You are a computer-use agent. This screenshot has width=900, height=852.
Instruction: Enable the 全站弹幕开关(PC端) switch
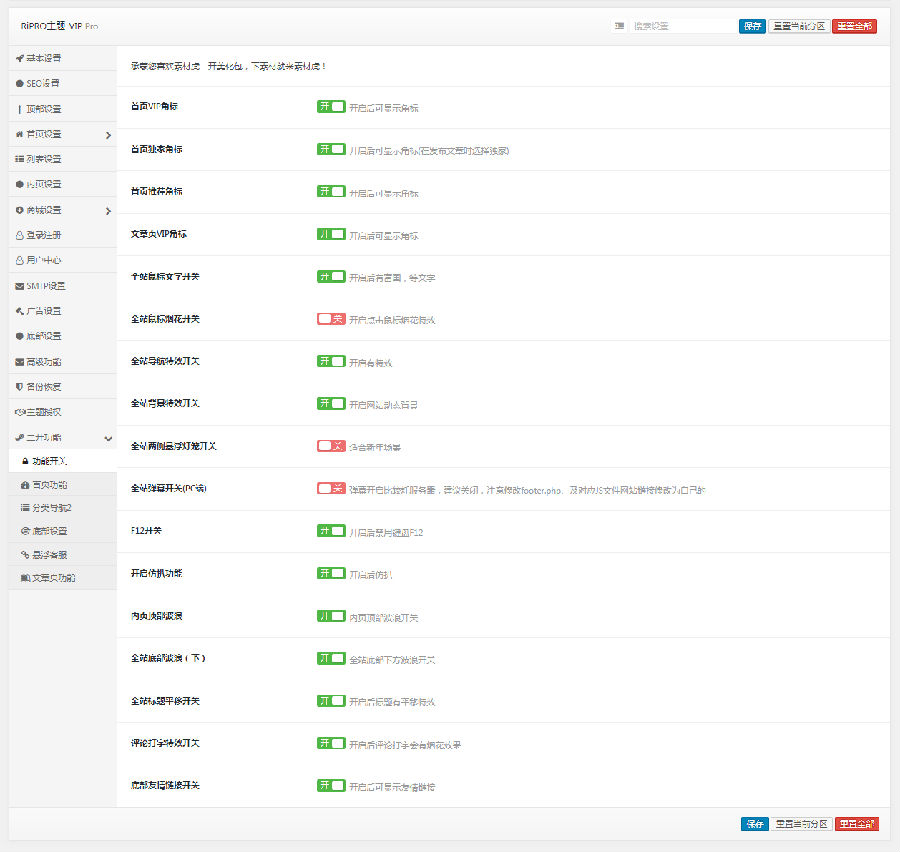331,489
